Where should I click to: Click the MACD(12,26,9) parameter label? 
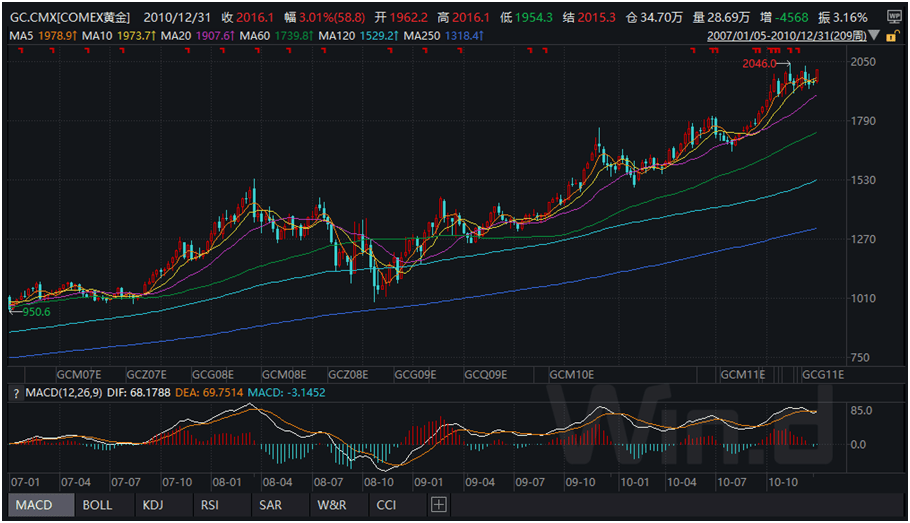click(x=65, y=393)
